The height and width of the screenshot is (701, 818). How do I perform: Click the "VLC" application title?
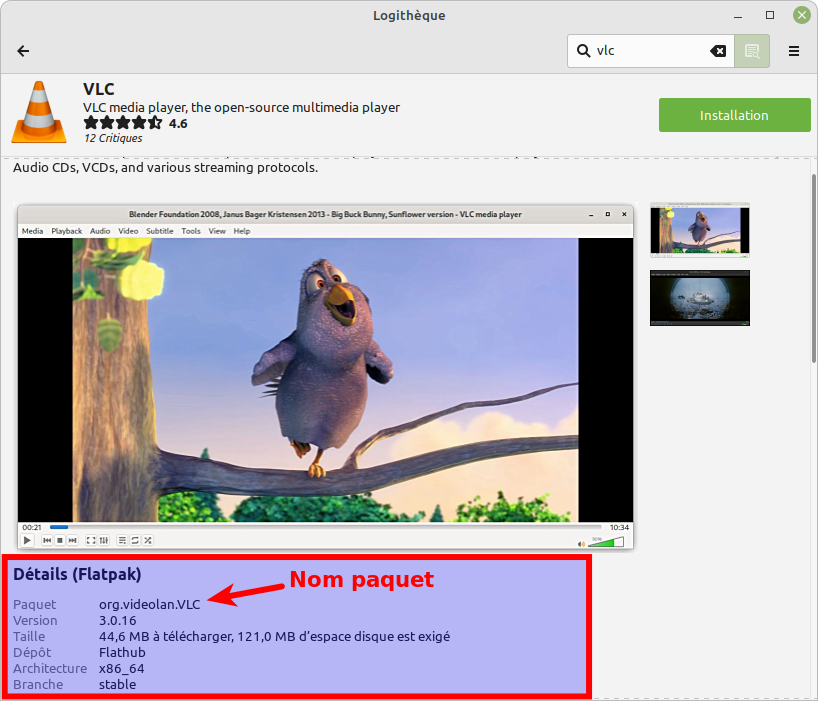tap(99, 89)
